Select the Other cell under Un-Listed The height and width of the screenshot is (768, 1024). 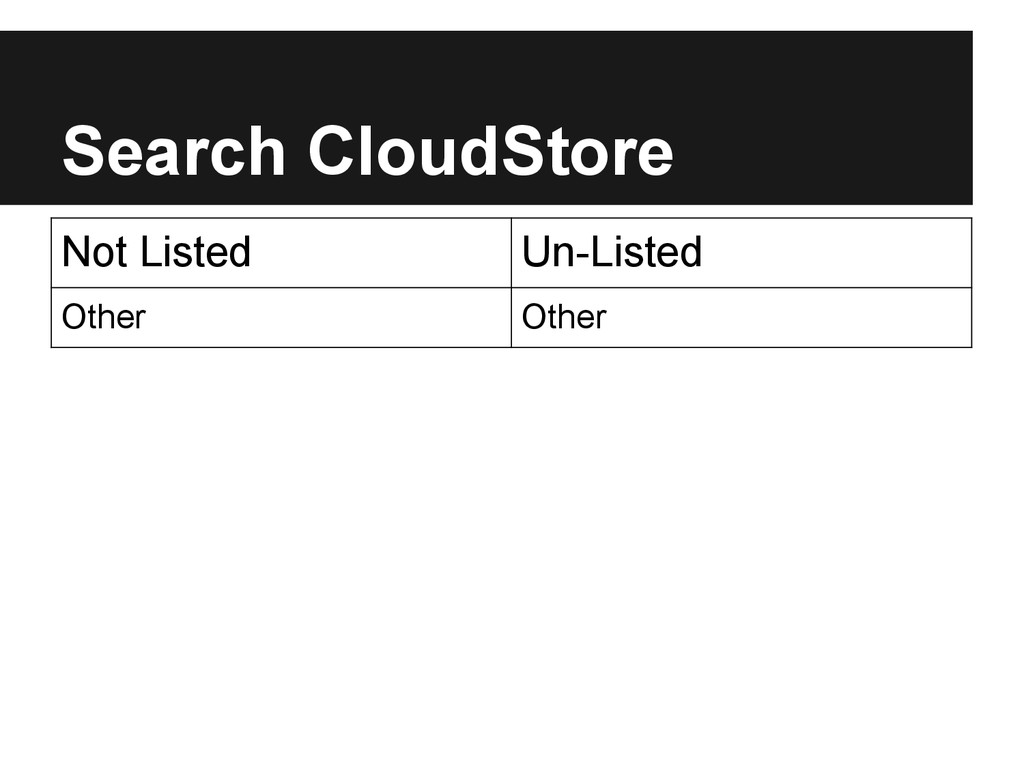click(741, 317)
